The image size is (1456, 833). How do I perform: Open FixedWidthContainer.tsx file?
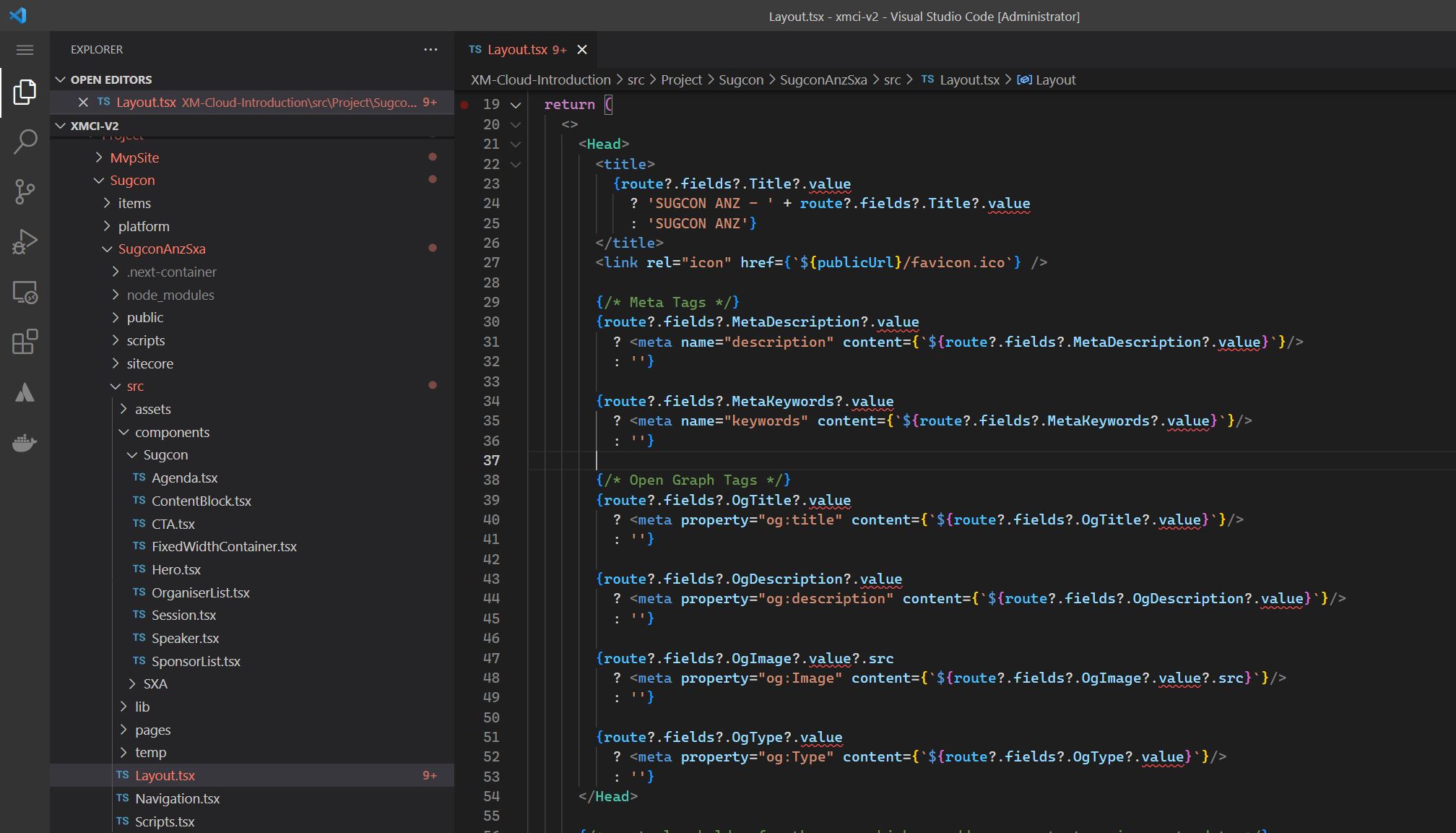tap(224, 547)
